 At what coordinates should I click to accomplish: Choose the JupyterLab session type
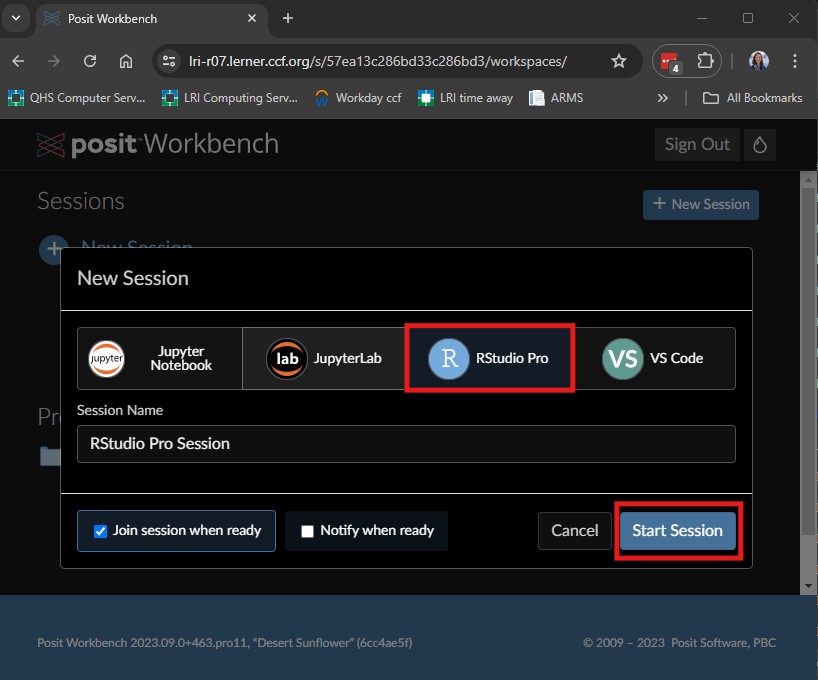(x=323, y=359)
